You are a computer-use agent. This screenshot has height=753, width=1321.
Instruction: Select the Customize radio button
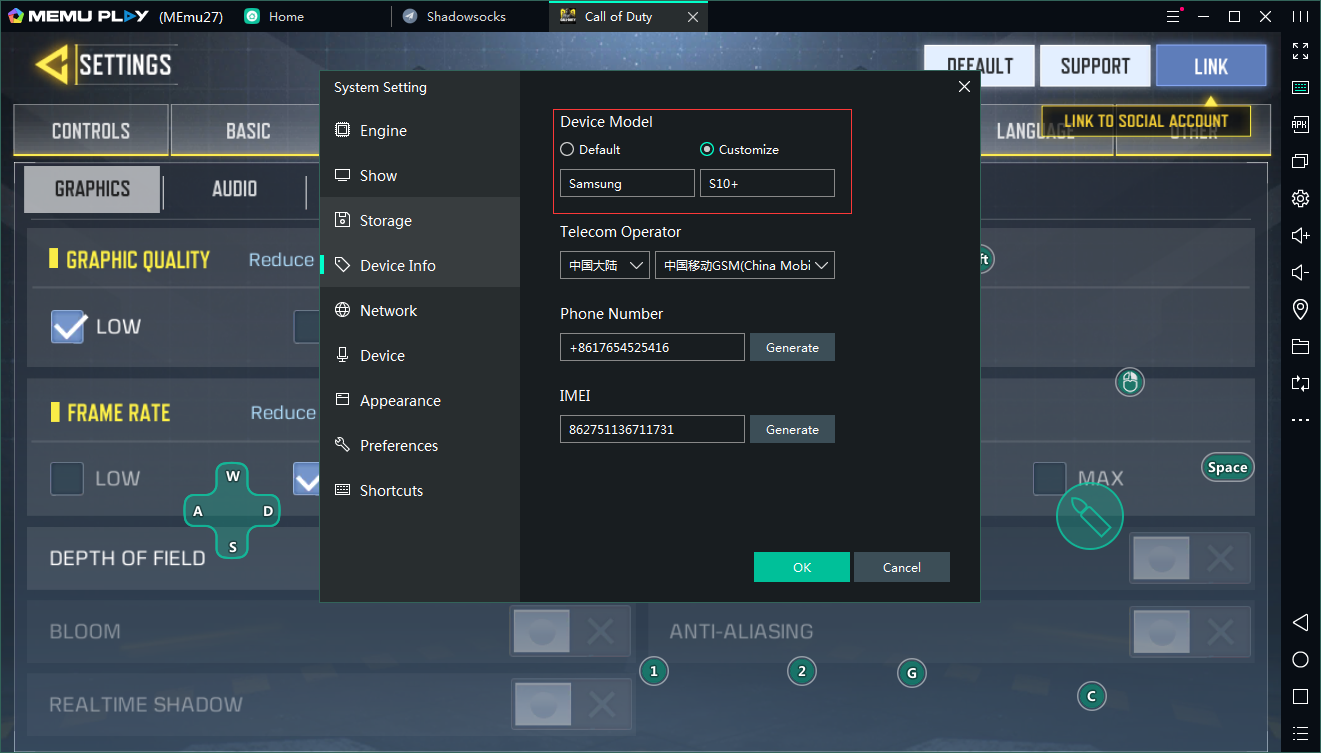point(707,149)
